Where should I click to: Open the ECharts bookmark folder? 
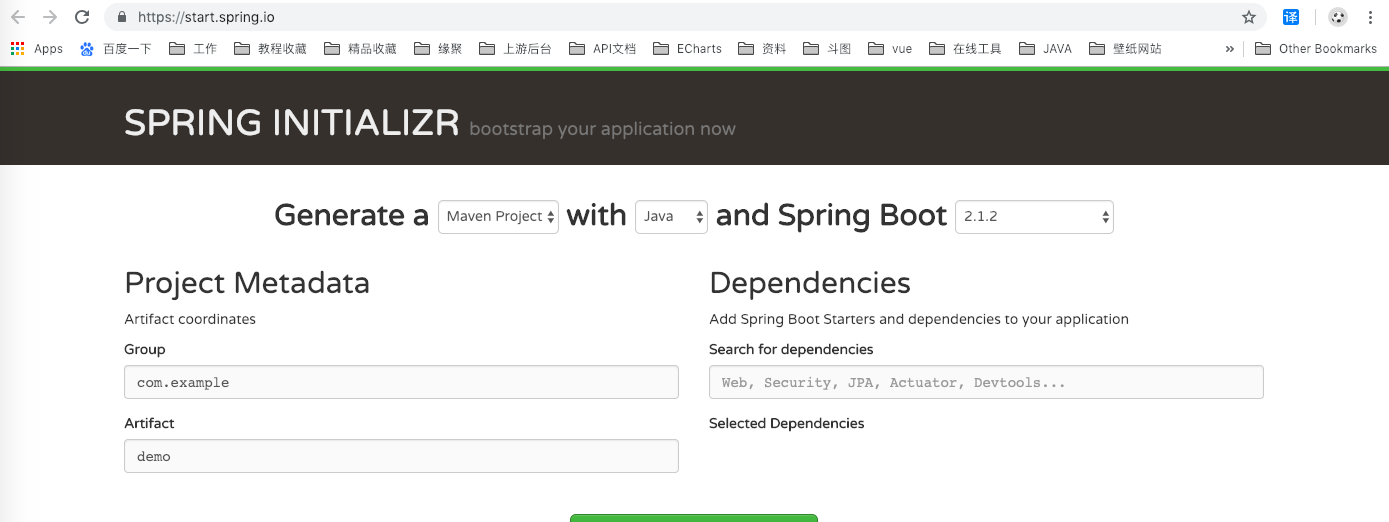point(687,48)
